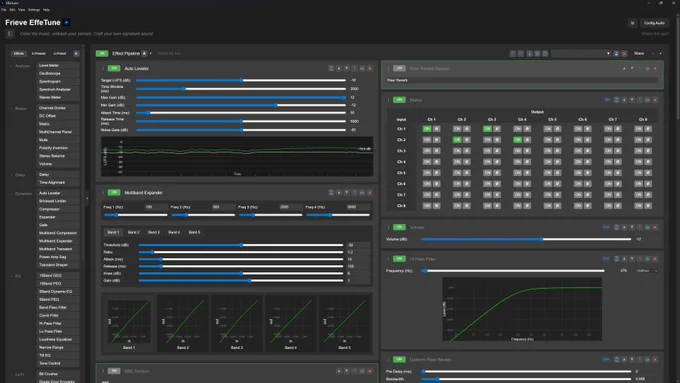This screenshot has height=383, width=680.
Task: Open help for the Auto Leveler effect
Action: click(354, 69)
